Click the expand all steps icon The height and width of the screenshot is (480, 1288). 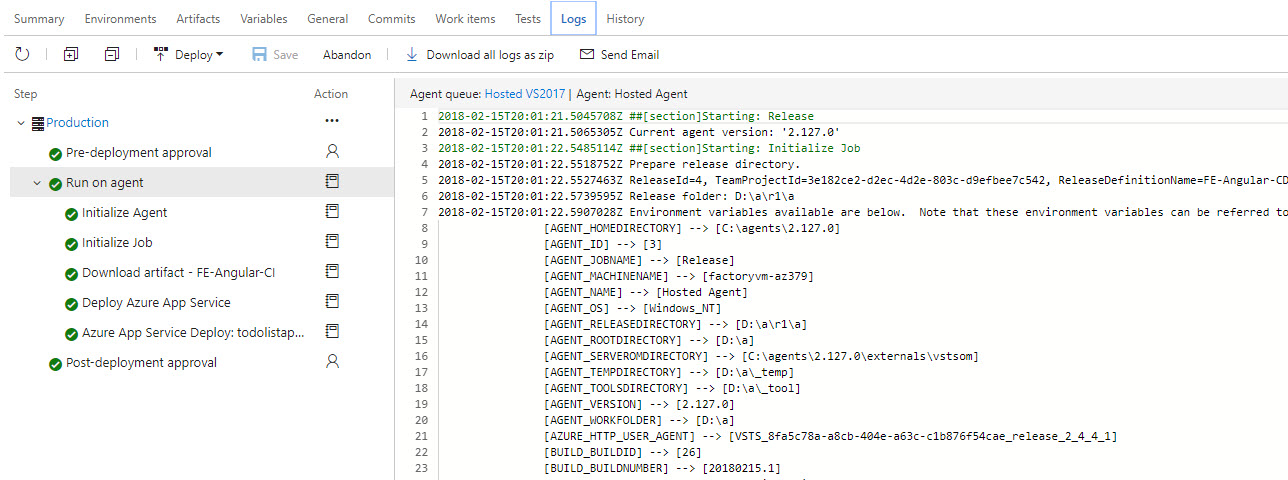point(70,55)
